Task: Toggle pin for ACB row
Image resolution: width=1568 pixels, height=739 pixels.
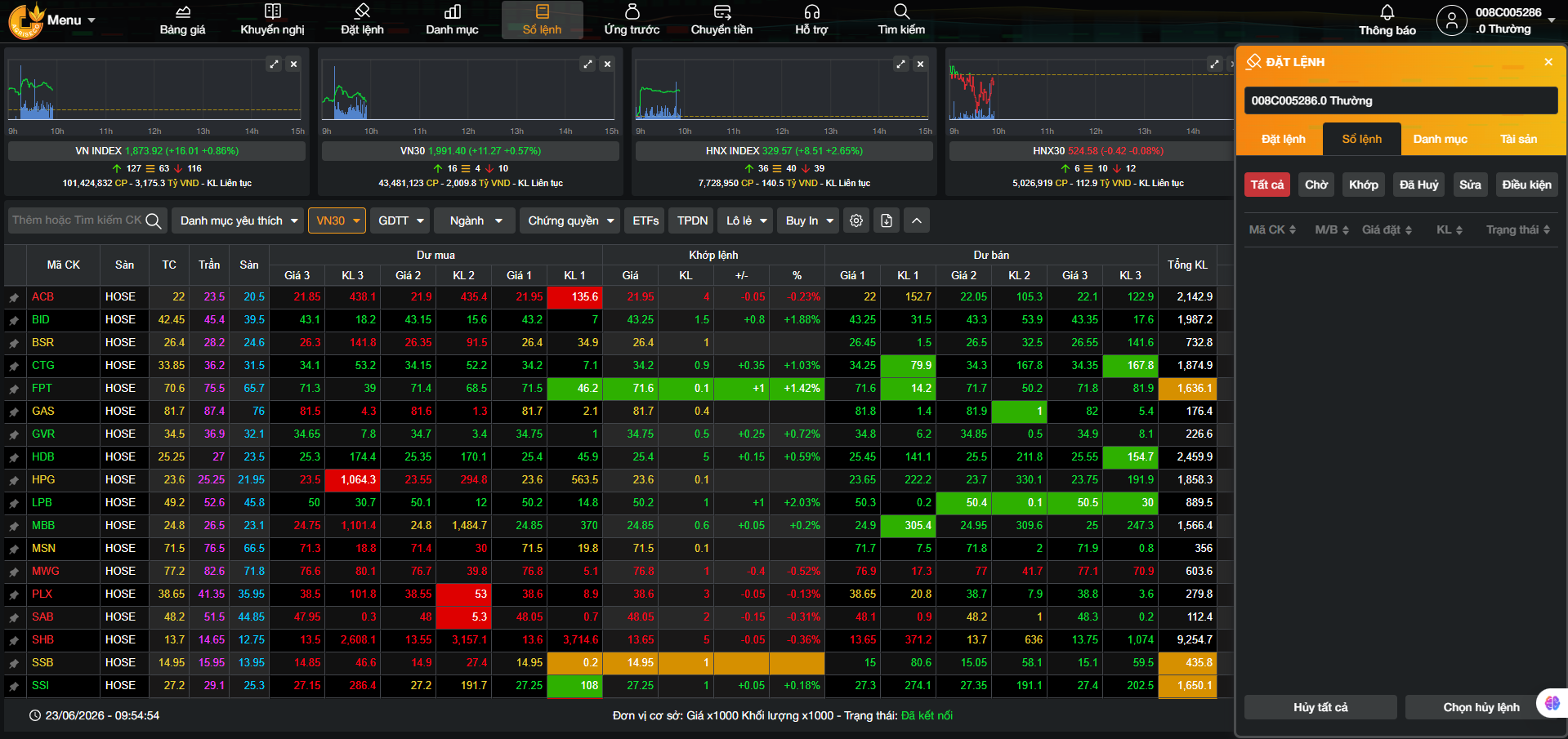Action: [x=14, y=297]
